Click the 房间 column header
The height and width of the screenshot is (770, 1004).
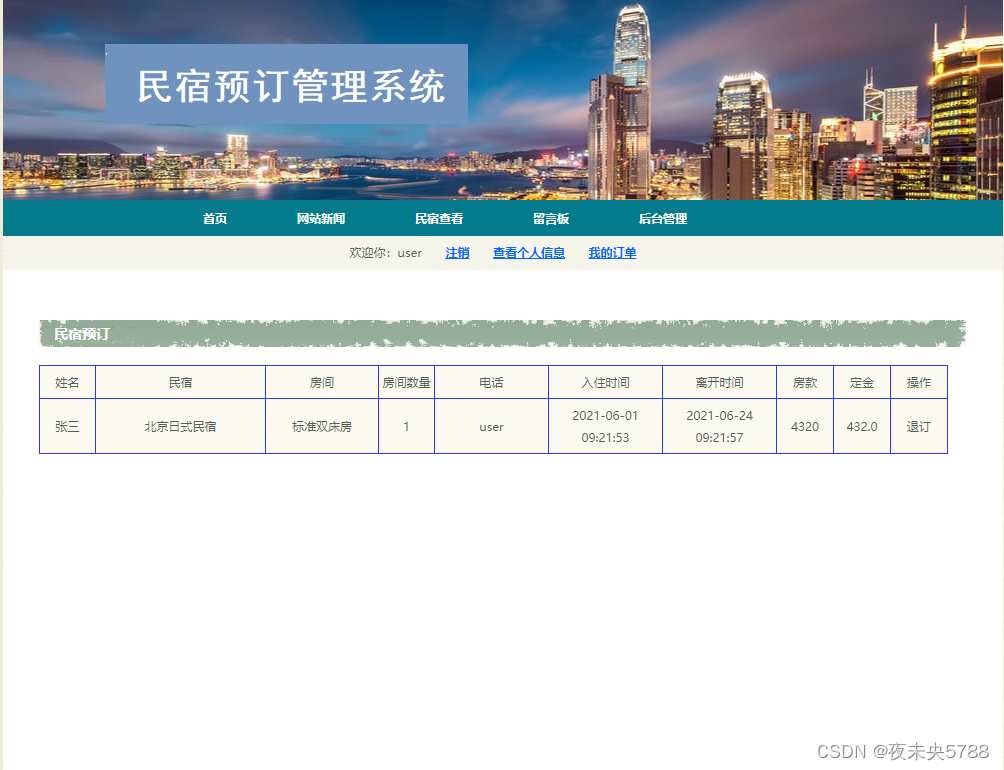(x=322, y=382)
